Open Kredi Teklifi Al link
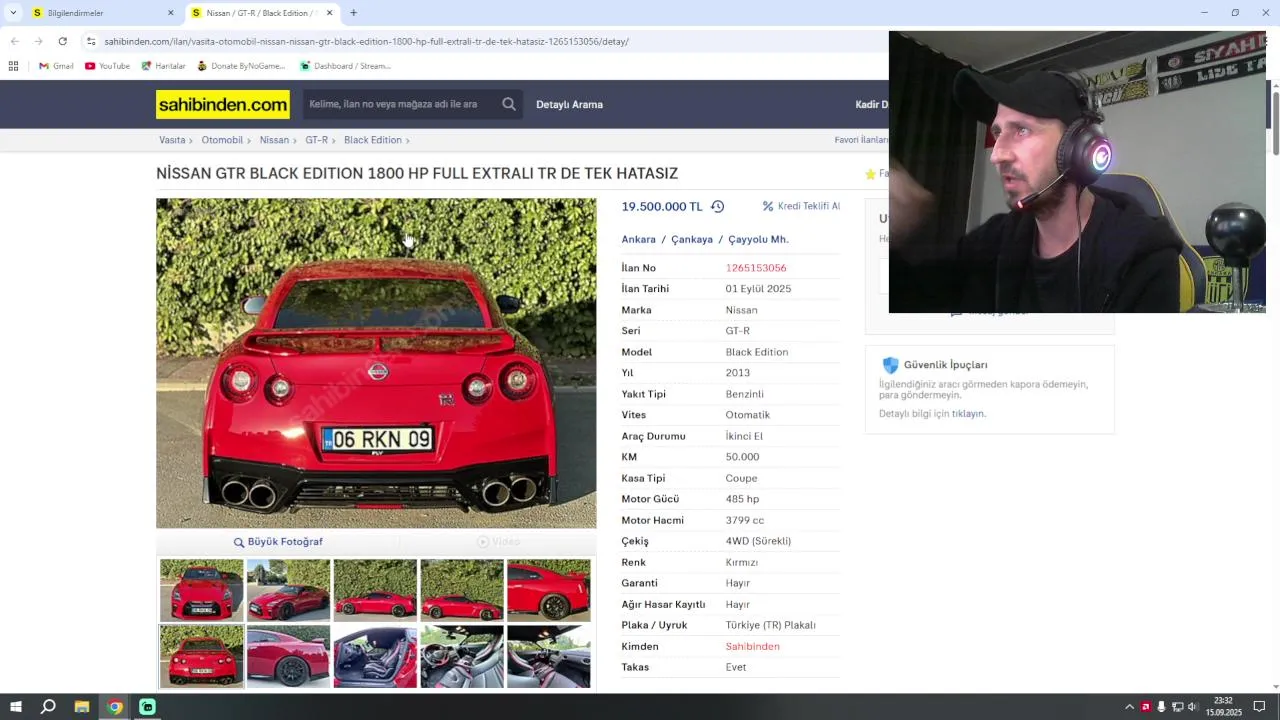The image size is (1280, 720). (801, 206)
